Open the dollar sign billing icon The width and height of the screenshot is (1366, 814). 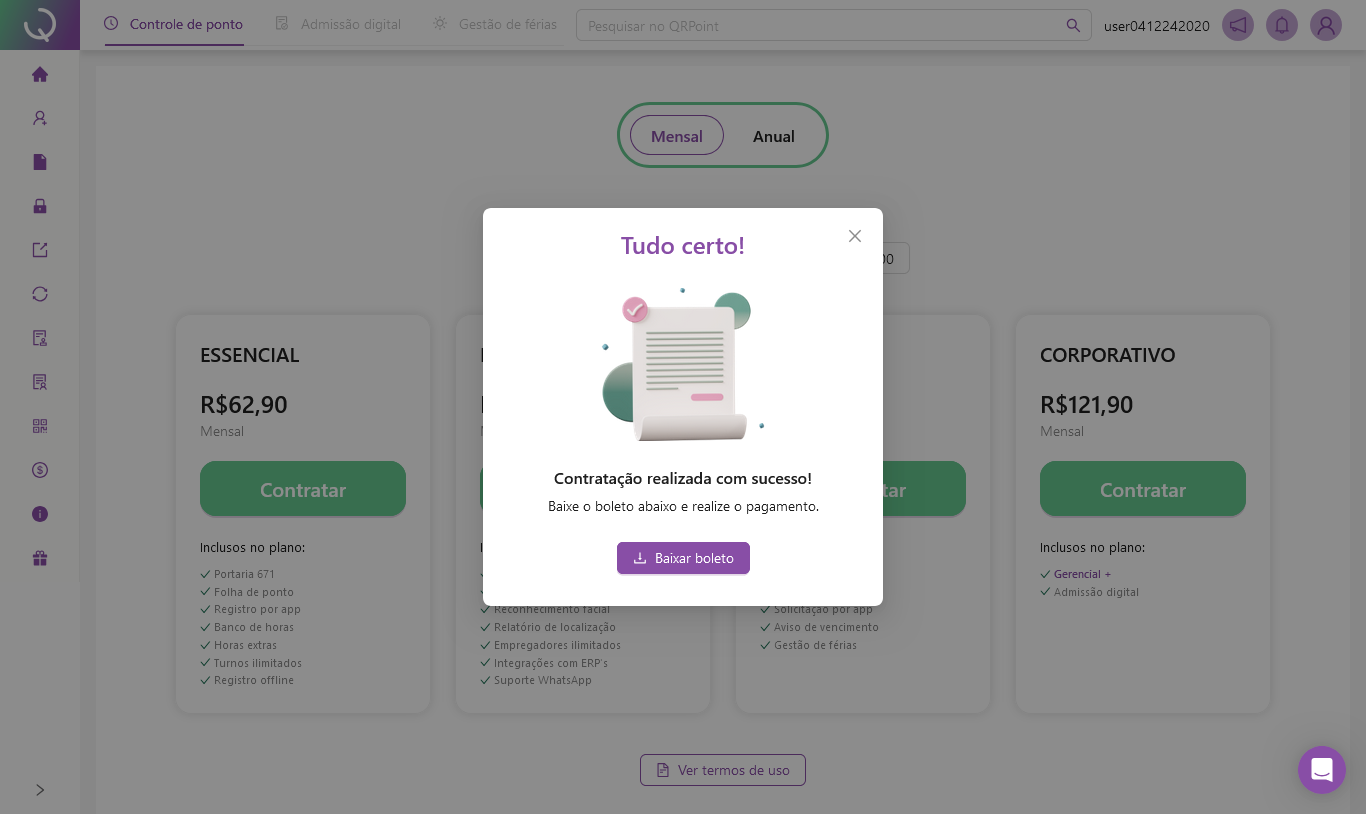tap(40, 470)
